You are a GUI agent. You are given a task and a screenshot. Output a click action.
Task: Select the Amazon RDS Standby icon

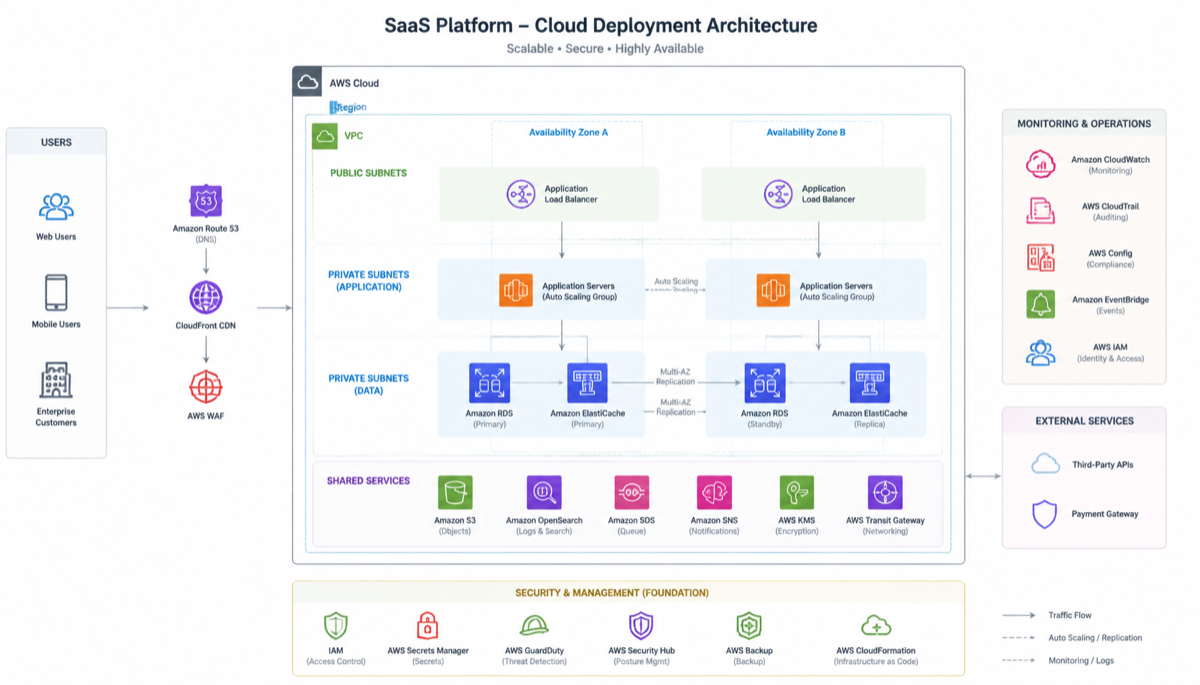pos(765,383)
